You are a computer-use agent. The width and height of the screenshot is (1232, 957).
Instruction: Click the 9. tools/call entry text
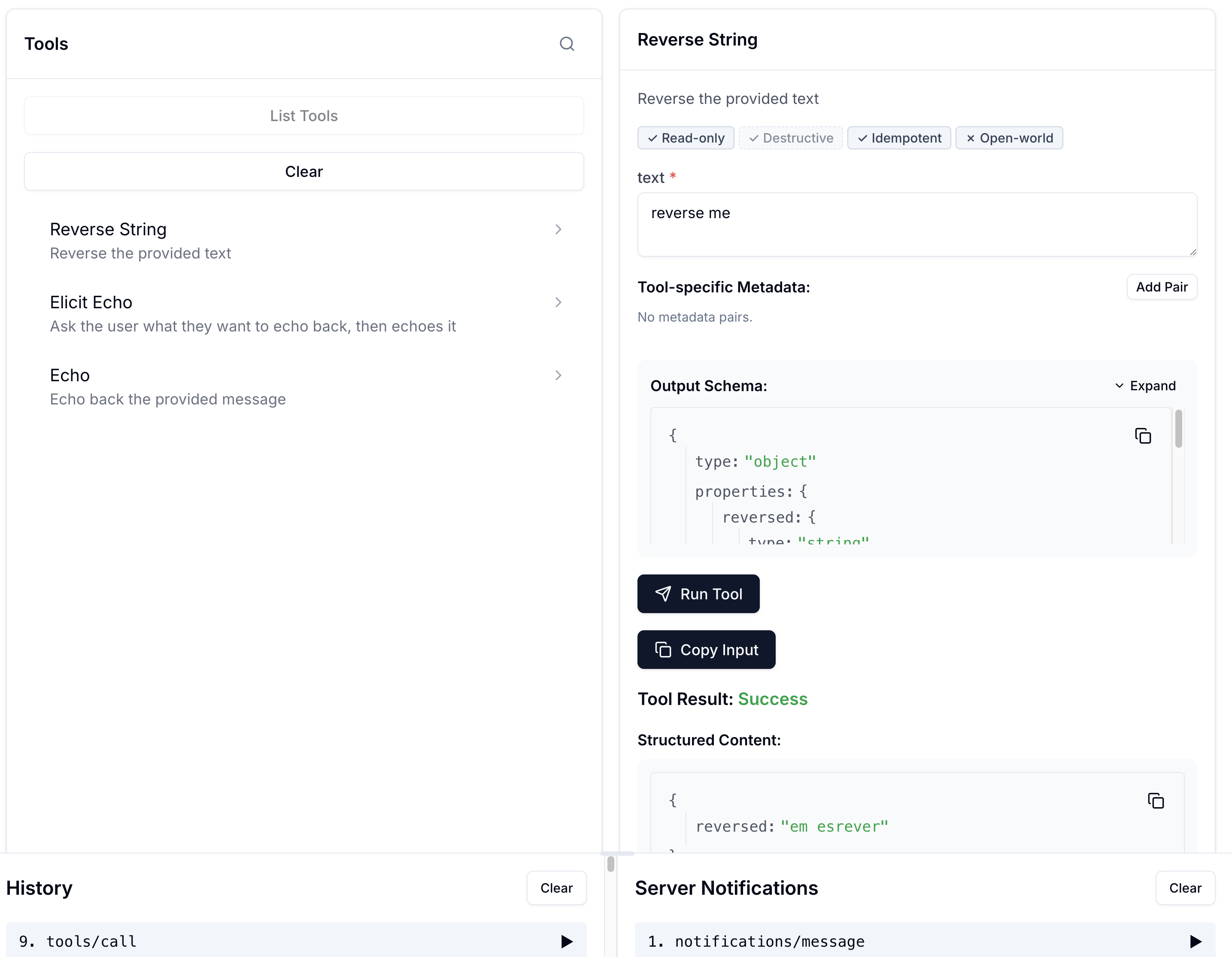point(77,941)
